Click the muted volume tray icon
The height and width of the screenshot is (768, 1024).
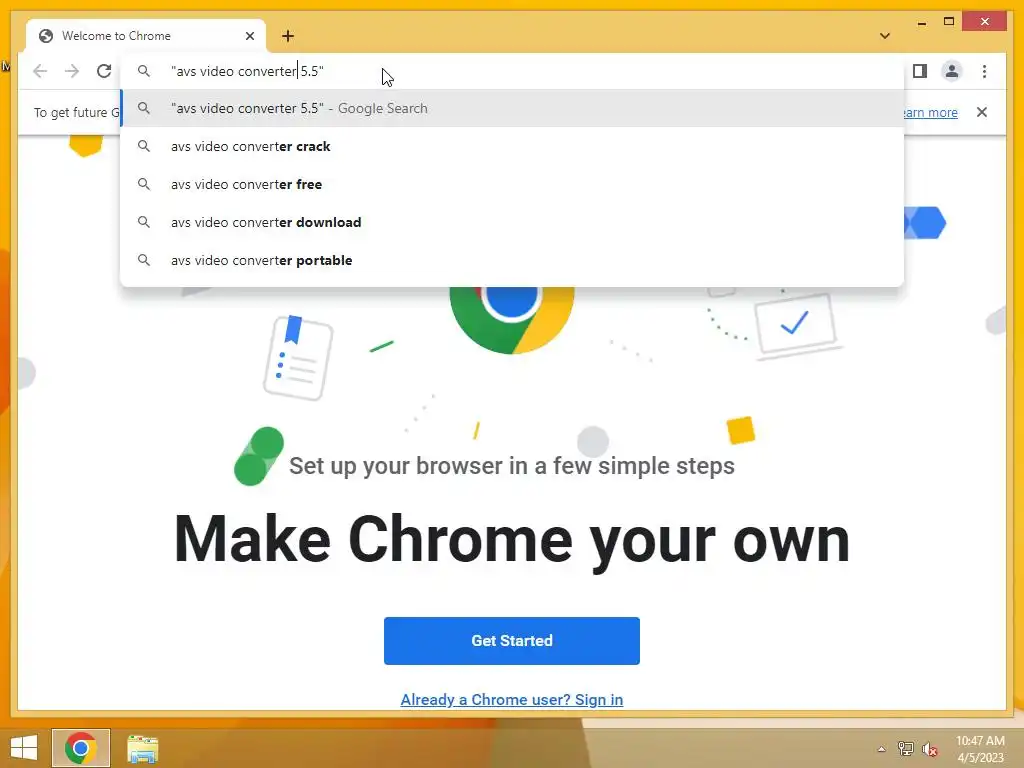pyautogui.click(x=930, y=749)
